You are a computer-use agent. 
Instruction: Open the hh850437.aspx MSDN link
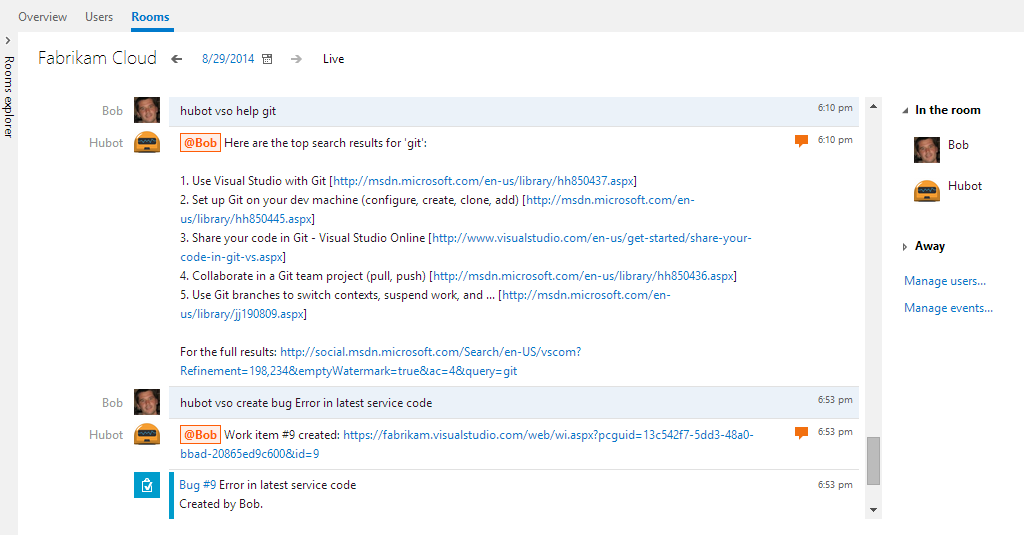pyautogui.click(x=483, y=181)
